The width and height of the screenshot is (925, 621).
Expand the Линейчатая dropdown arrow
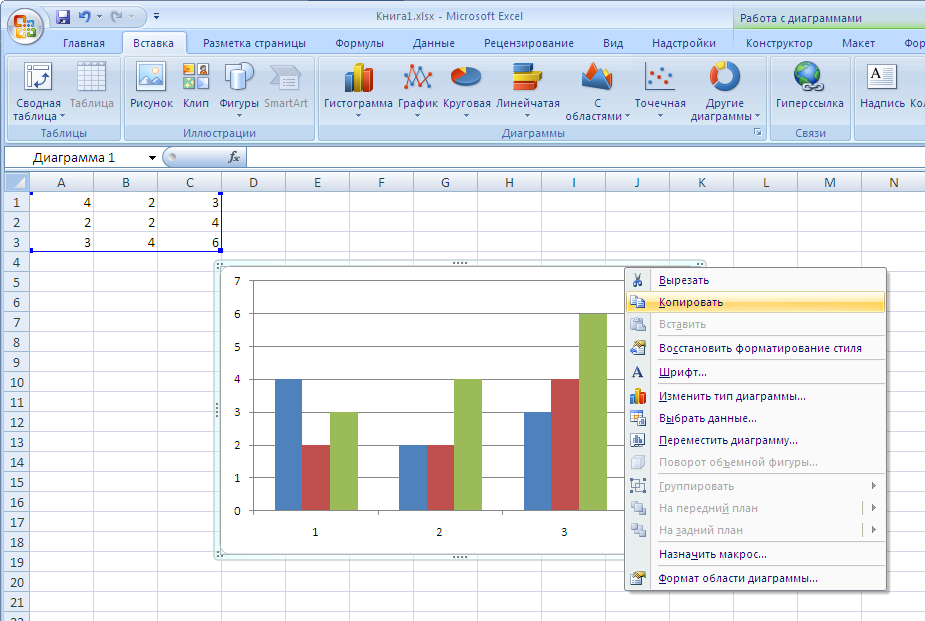[x=527, y=116]
